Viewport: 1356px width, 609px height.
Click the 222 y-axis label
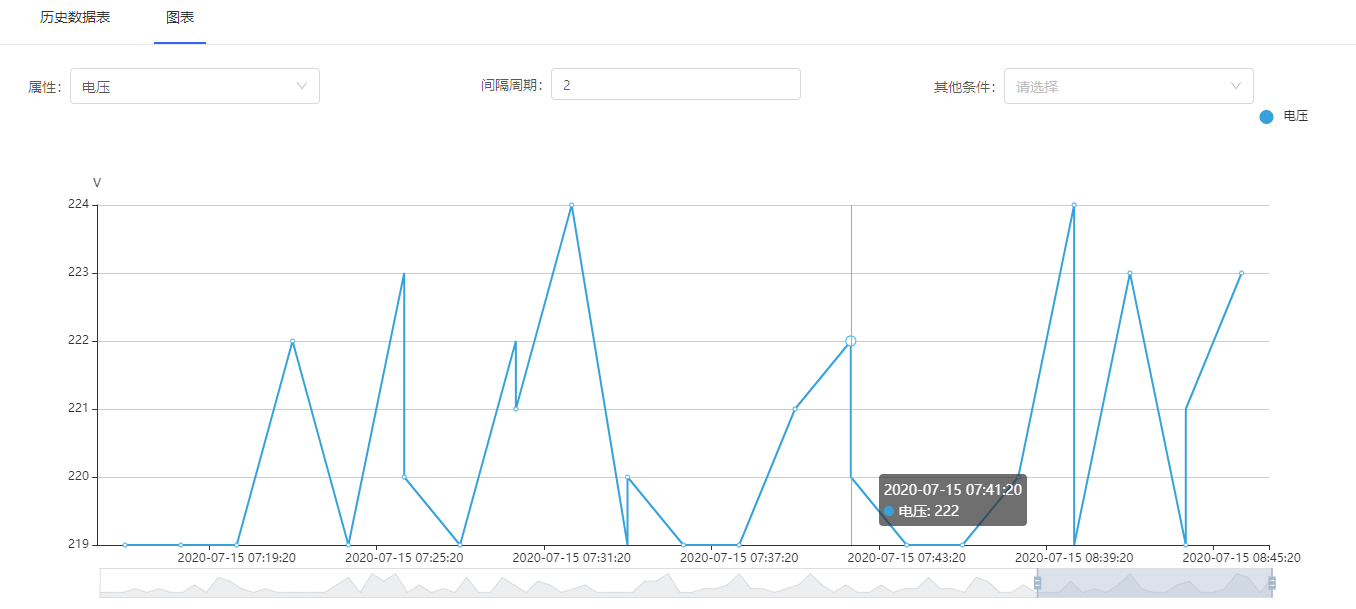79,340
